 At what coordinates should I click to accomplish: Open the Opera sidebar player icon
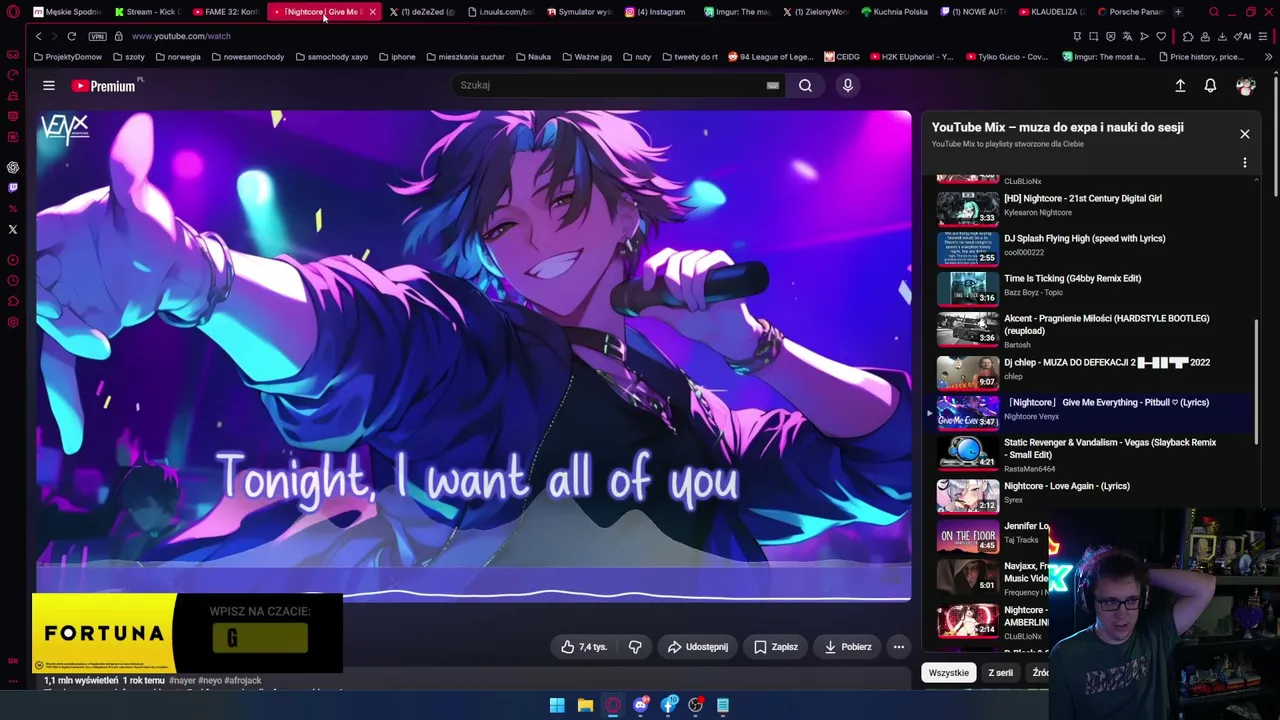(13, 260)
